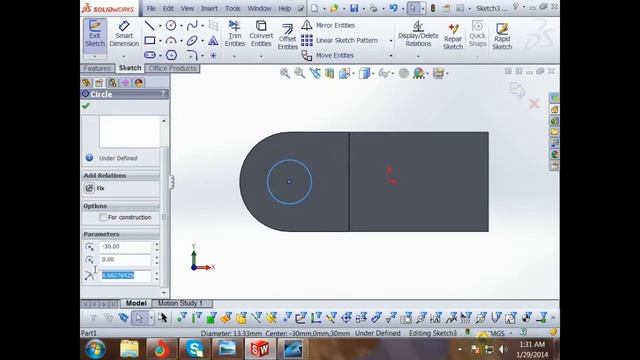Click the Zoom to Fit icon
Image resolution: width=640 pixels, height=360 pixels.
[x=285, y=73]
